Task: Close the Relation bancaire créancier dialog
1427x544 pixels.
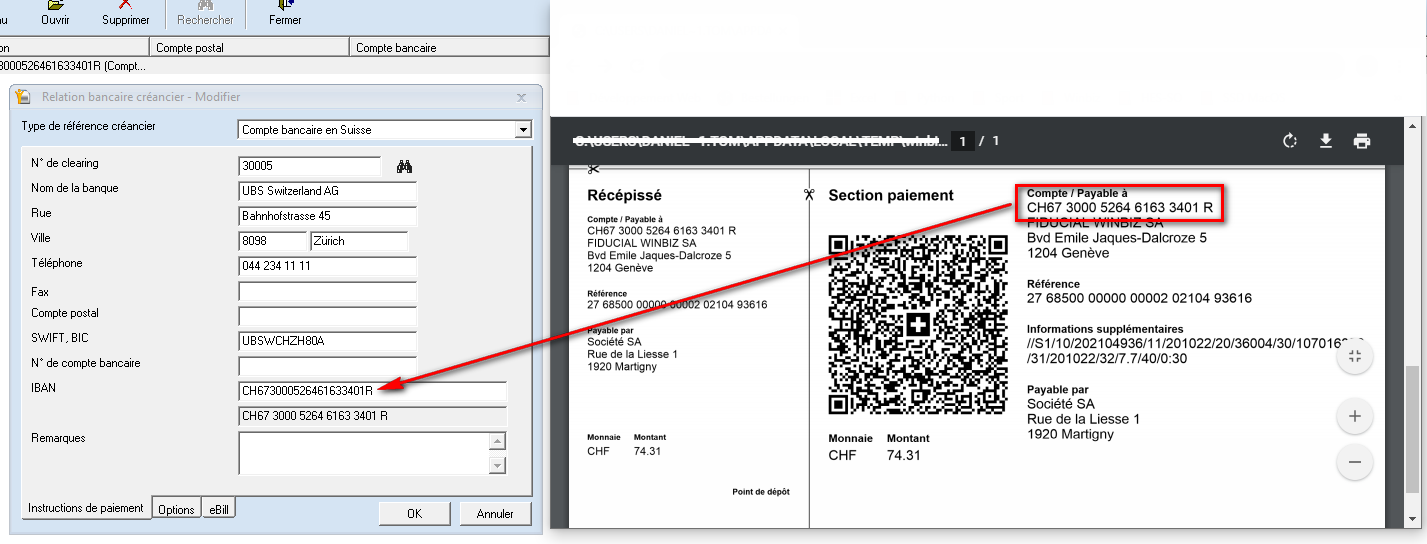Action: 521,97
